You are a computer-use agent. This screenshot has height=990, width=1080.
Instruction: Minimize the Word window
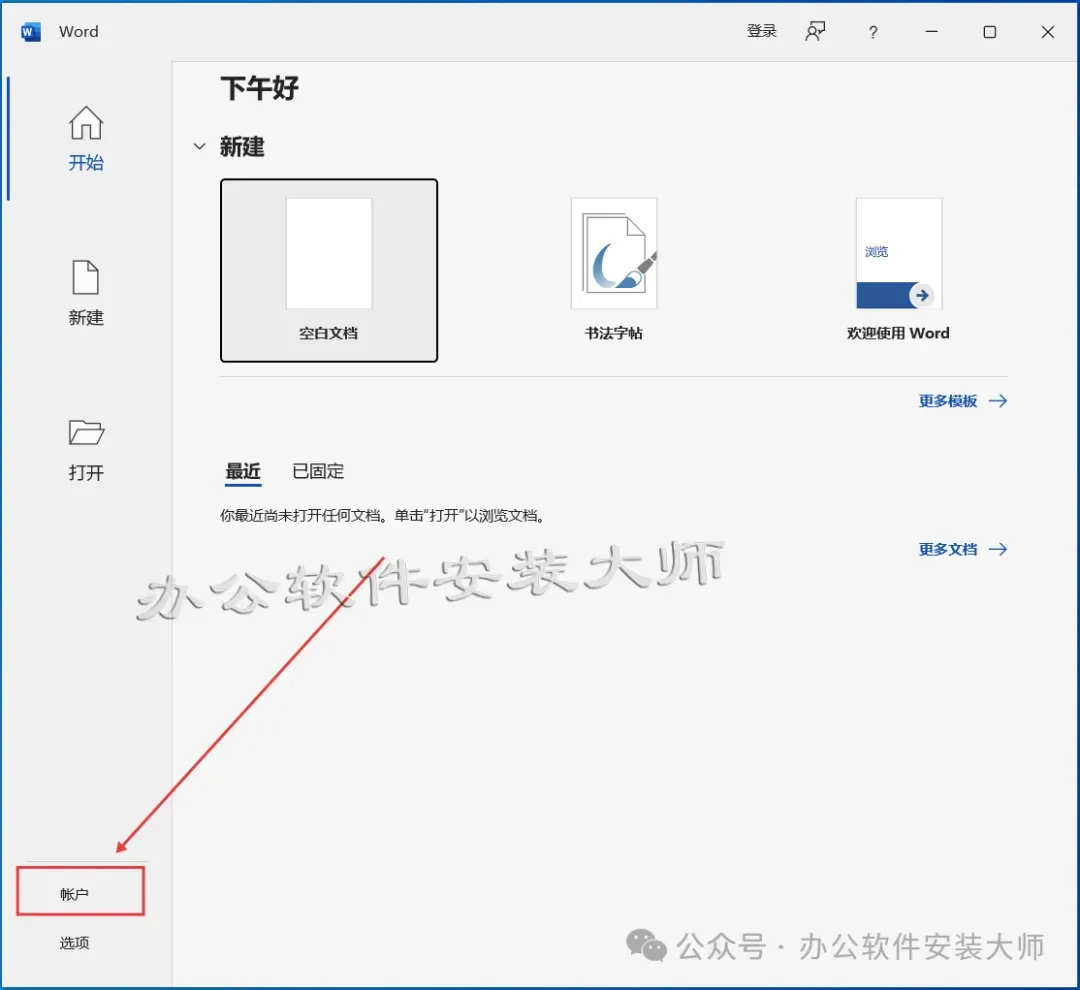(931, 32)
